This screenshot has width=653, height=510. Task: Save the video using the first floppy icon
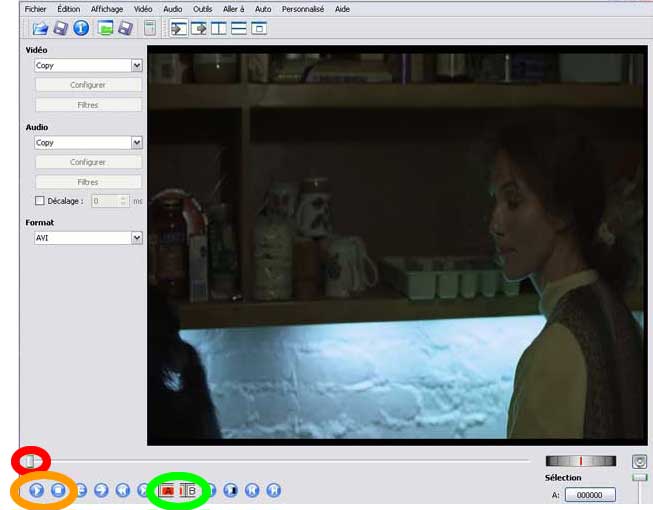(x=61, y=28)
